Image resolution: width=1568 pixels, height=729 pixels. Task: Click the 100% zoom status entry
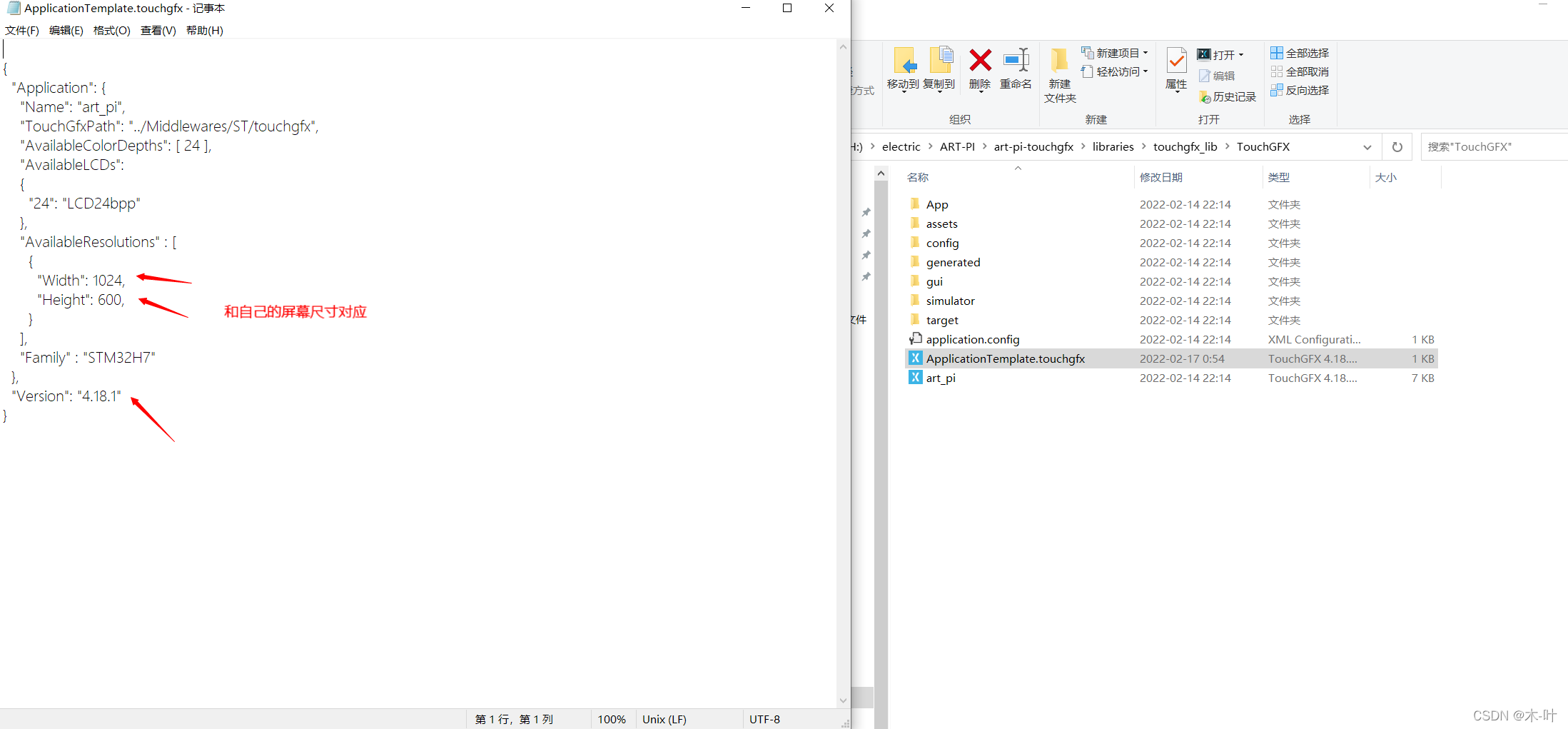(612, 719)
